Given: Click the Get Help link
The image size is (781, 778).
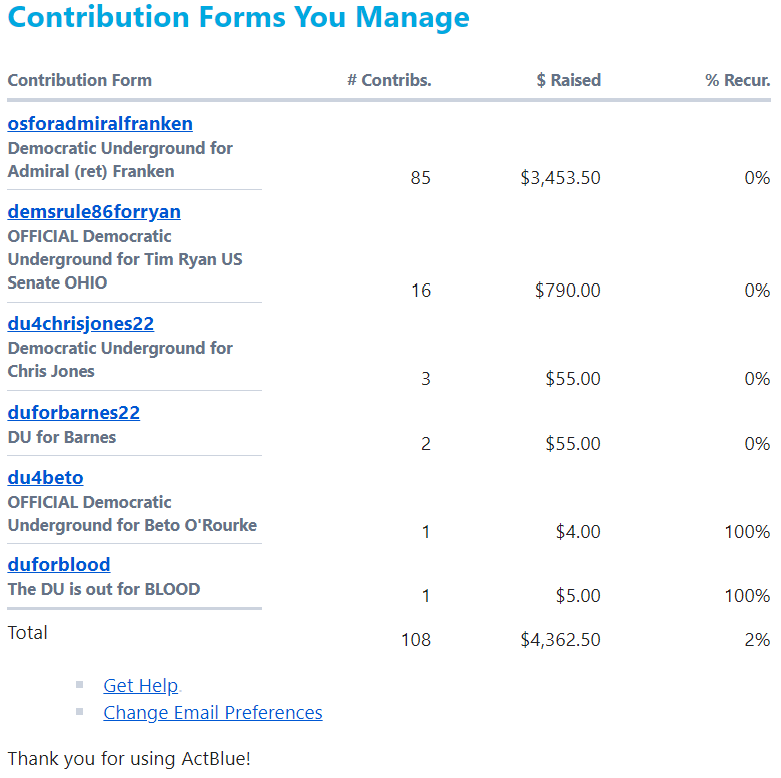Looking at the screenshot, I should tap(140, 686).
